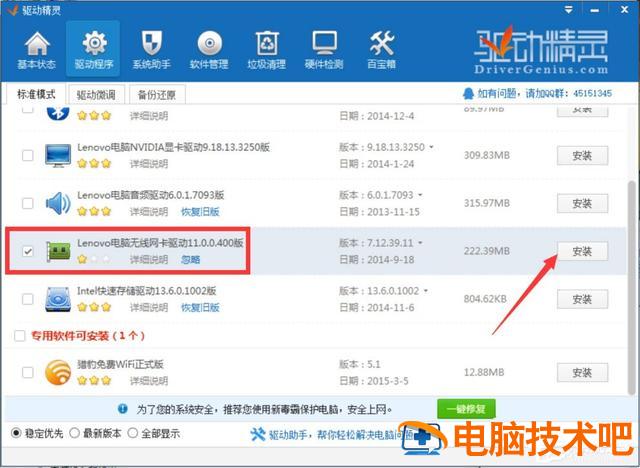Install the wireless card driver 安装 button
This screenshot has width=640, height=468.
(582, 251)
